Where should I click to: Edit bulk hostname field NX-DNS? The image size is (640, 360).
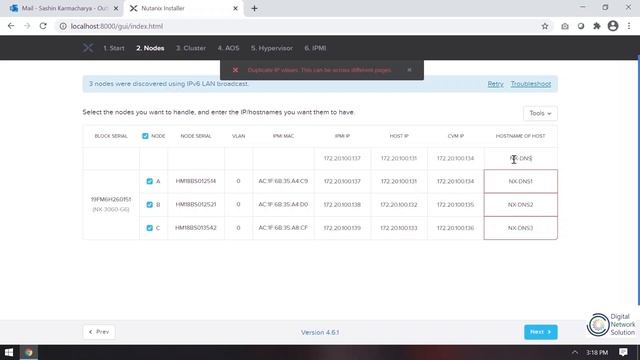click(520, 158)
